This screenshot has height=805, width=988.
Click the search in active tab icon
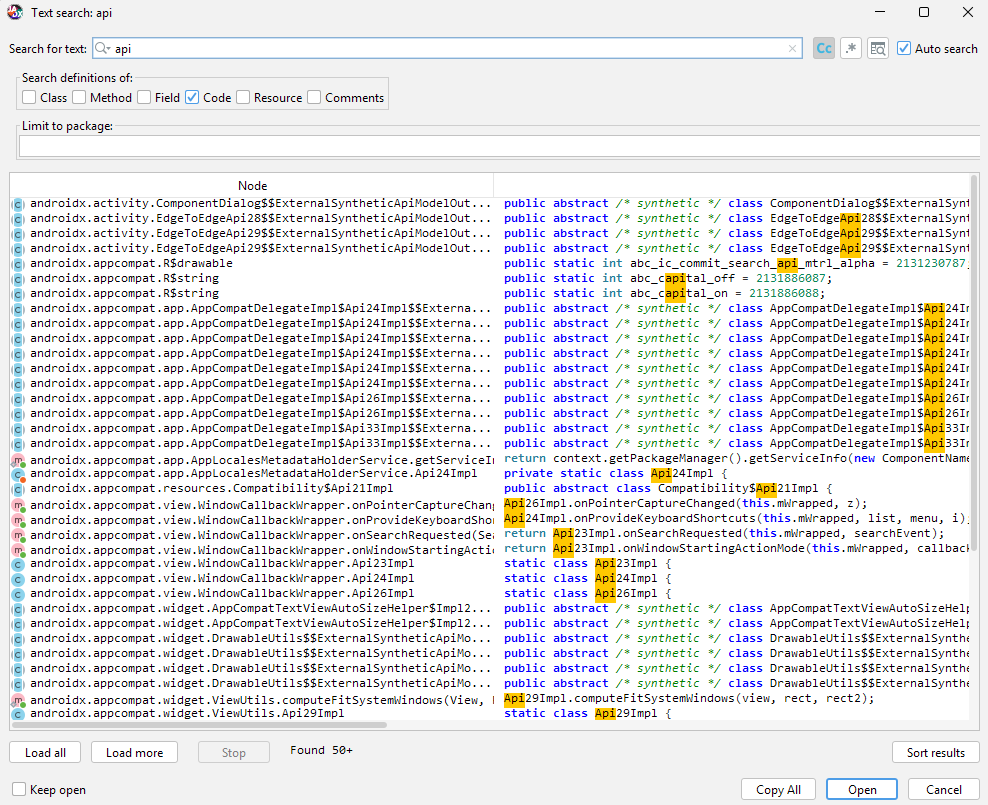point(878,48)
